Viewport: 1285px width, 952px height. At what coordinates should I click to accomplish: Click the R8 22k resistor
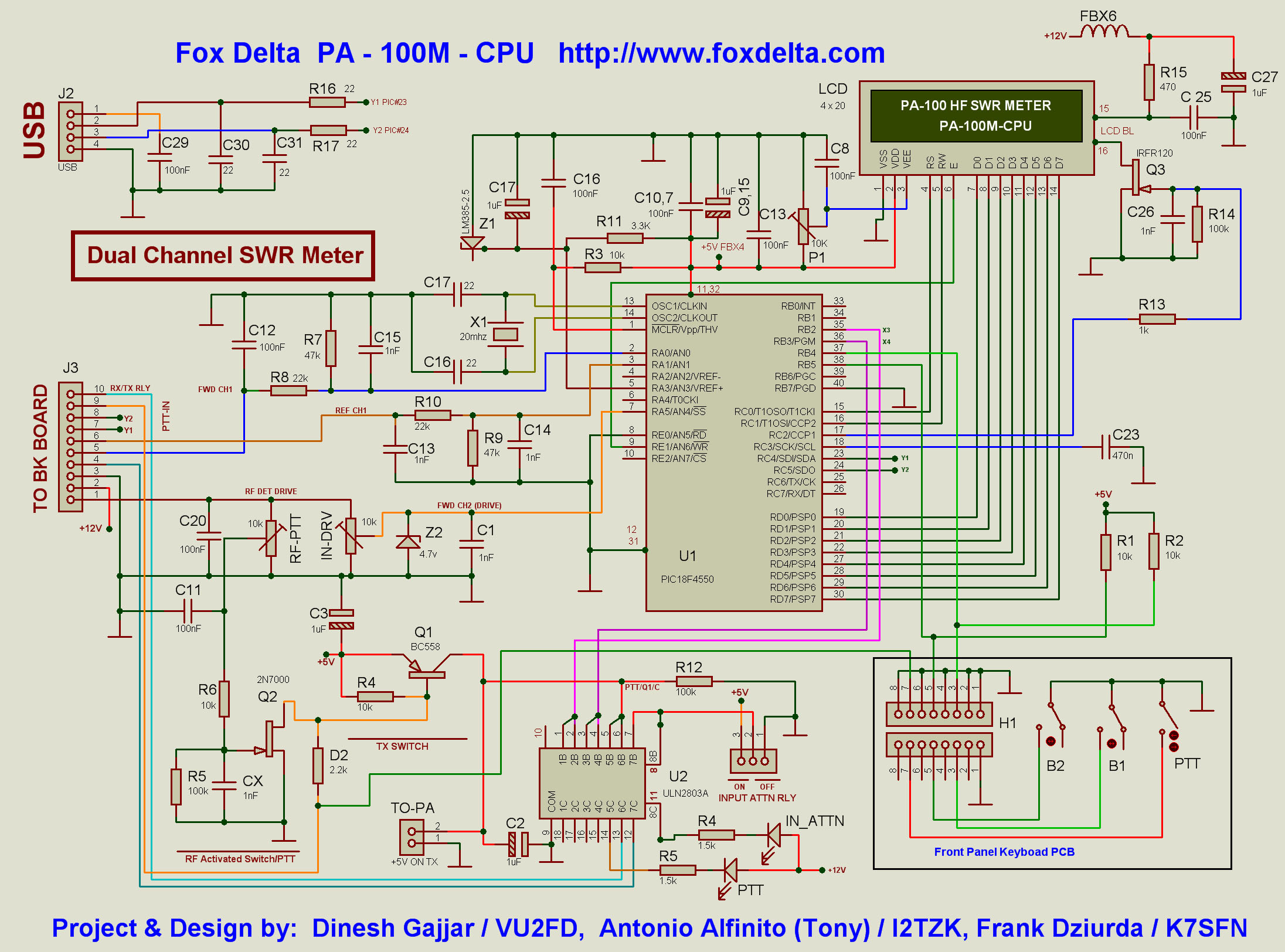click(288, 390)
